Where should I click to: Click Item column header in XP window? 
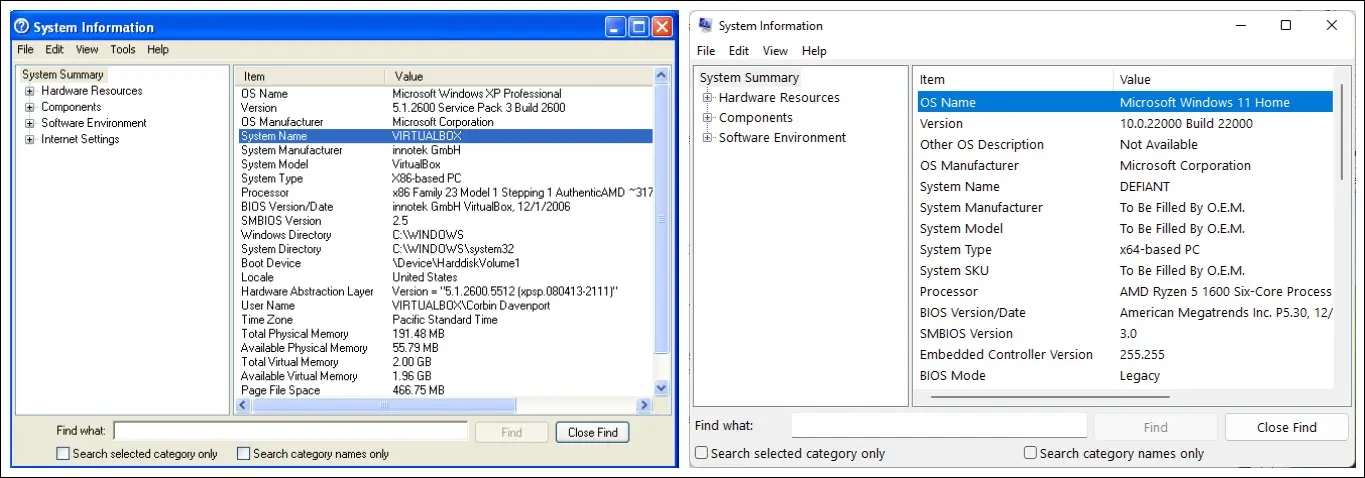click(x=309, y=76)
